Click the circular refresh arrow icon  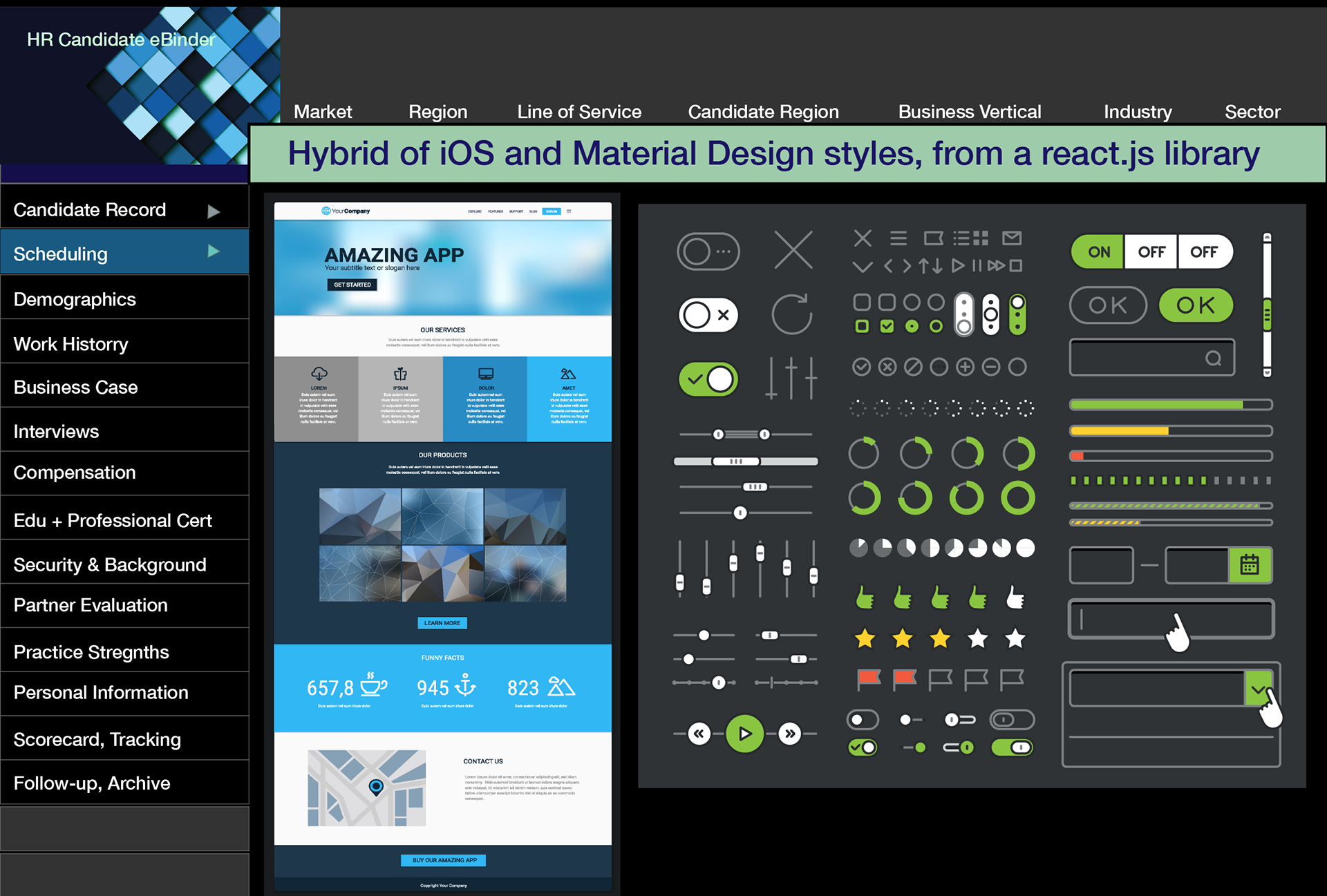click(791, 315)
